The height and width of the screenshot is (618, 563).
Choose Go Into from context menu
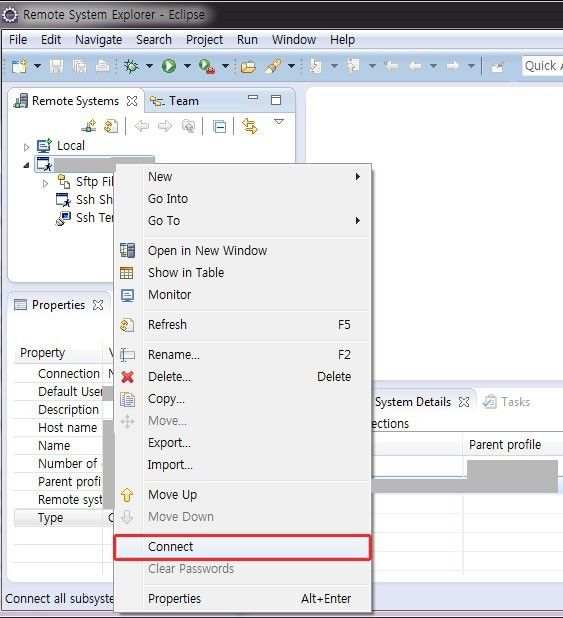242,199
